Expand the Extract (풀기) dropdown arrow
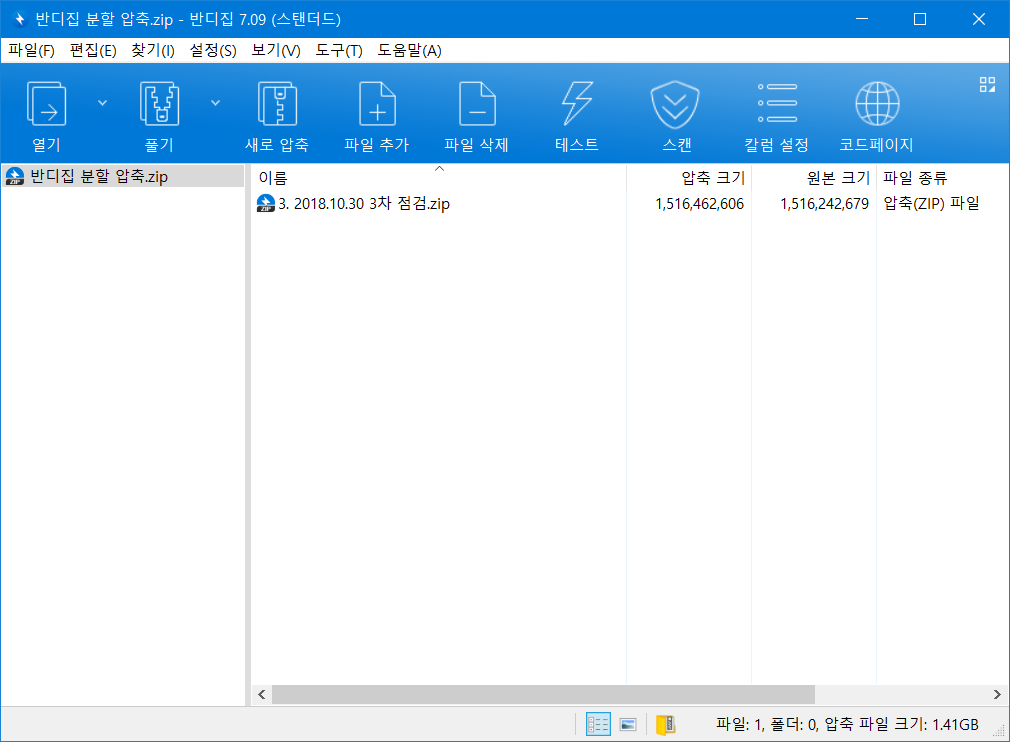The width and height of the screenshot is (1010, 742). [x=216, y=103]
